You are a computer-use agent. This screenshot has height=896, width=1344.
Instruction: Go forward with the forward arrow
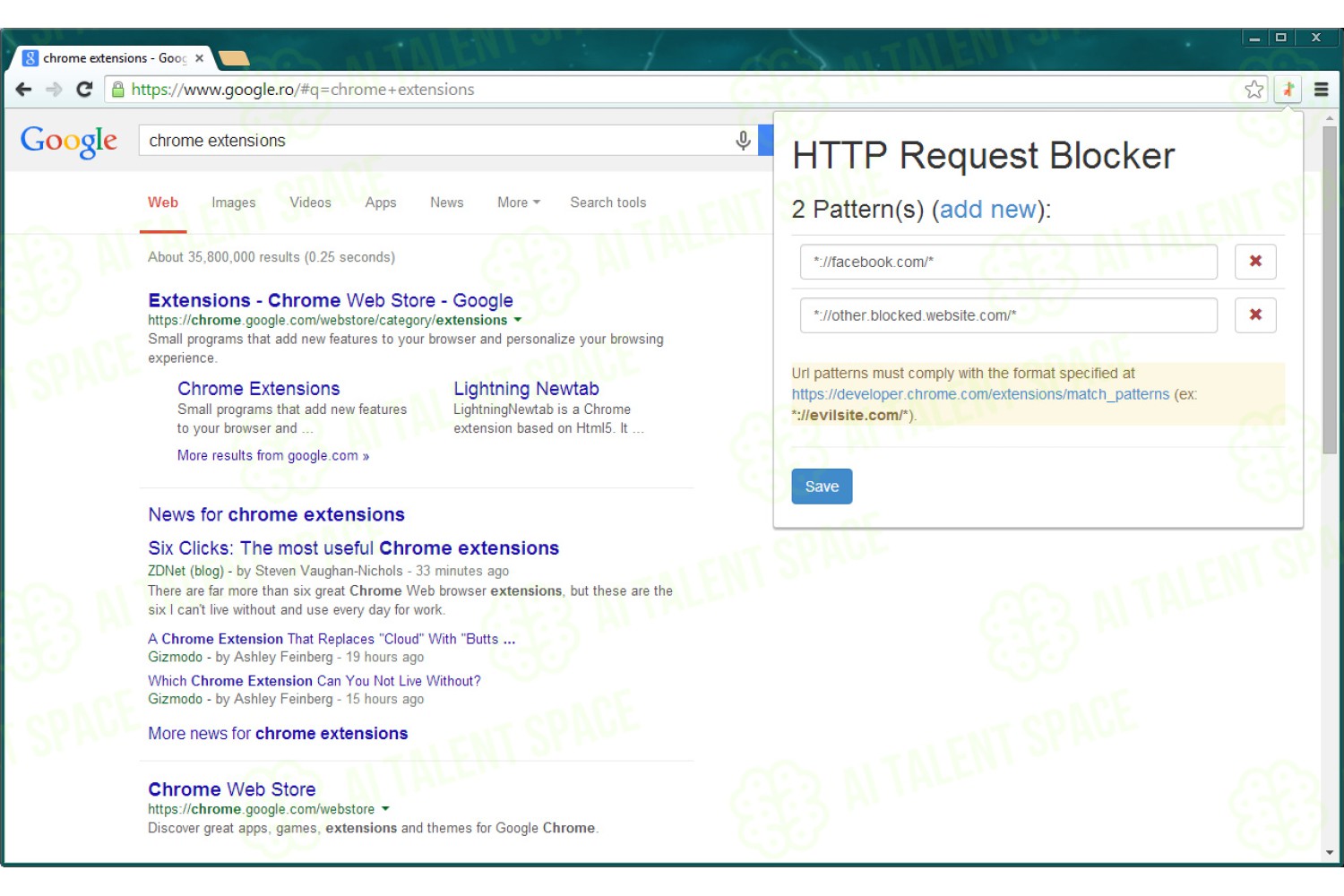[x=54, y=90]
